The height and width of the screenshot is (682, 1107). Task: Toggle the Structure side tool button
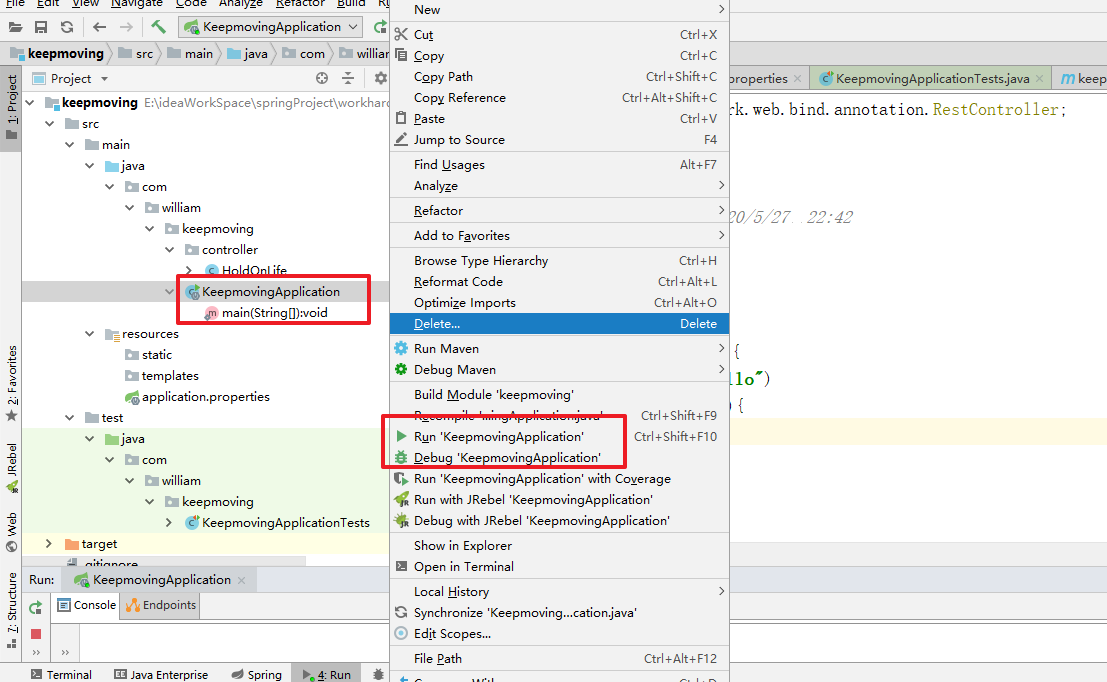[11, 610]
